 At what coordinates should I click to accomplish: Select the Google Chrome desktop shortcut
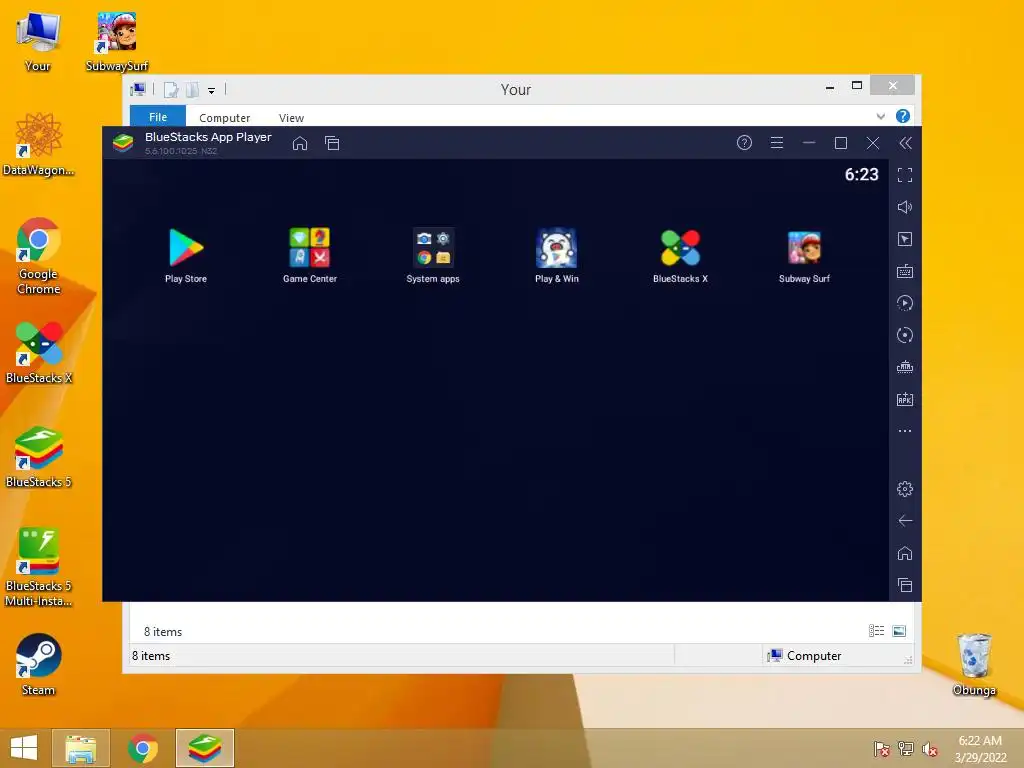39,255
